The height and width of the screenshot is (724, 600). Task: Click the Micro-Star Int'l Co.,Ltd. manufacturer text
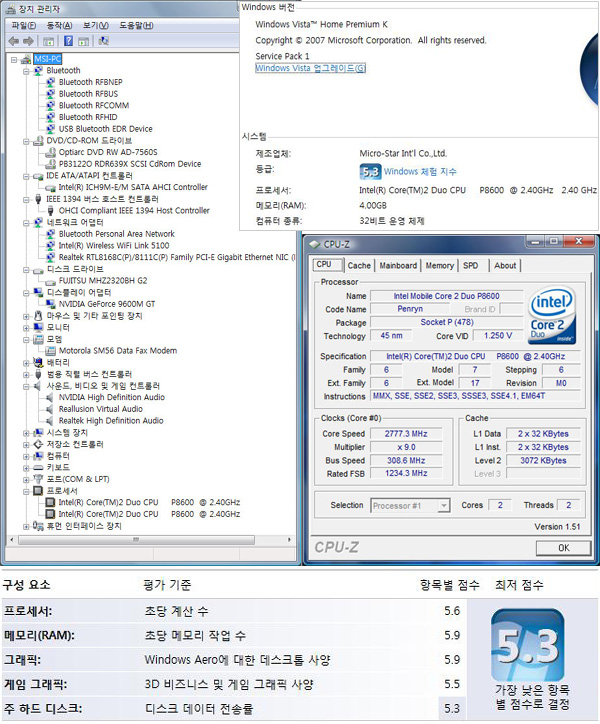point(403,153)
